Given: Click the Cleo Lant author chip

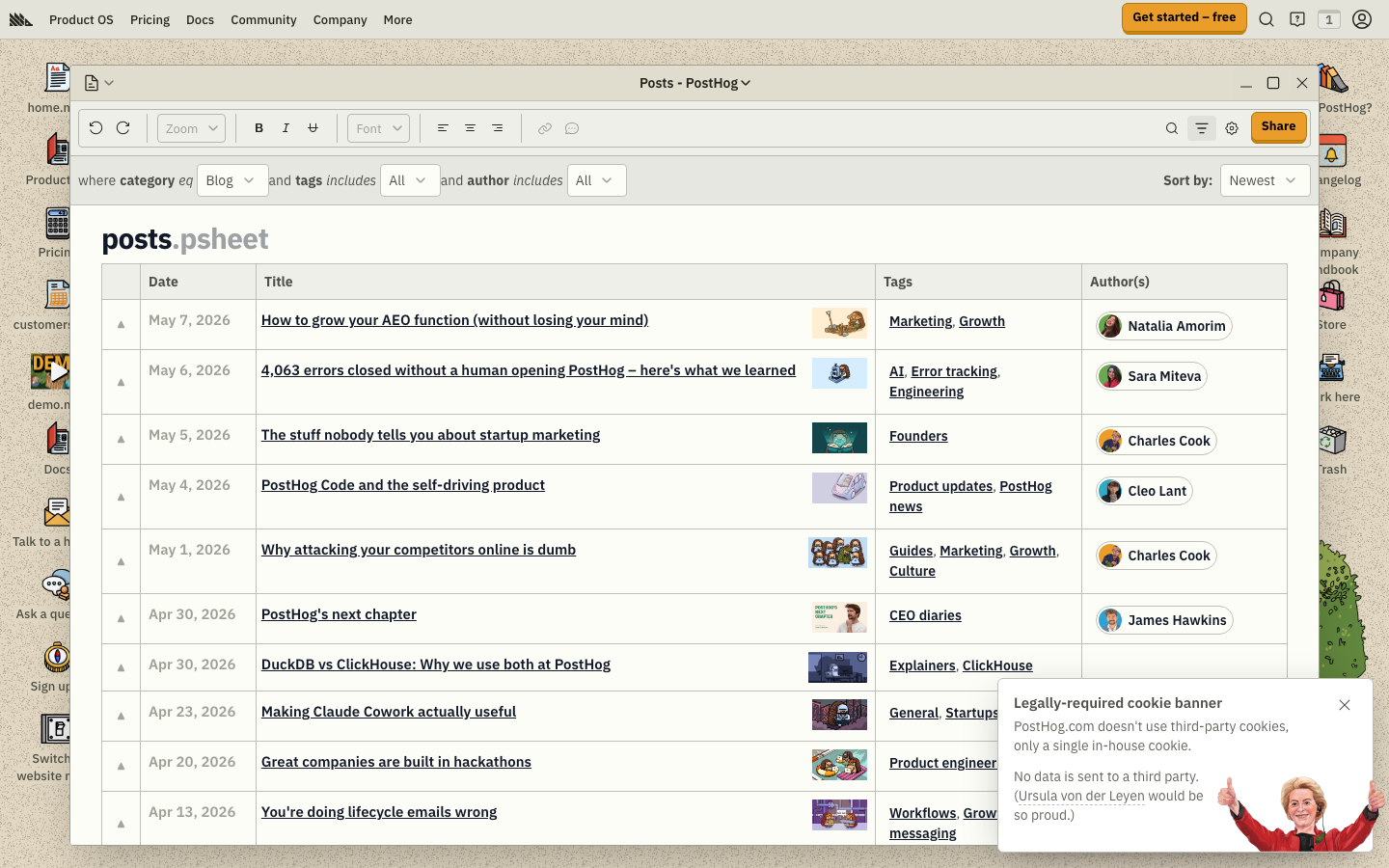Looking at the screenshot, I should point(1144,491).
